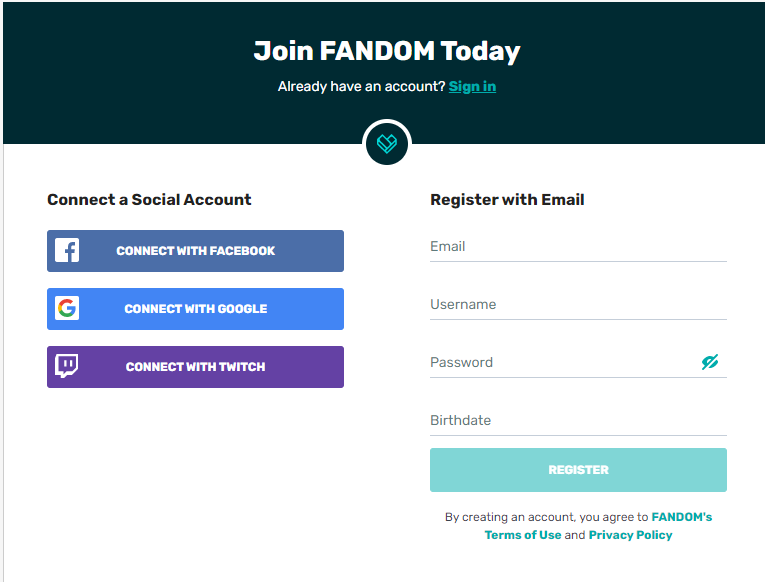Image resolution: width=765 pixels, height=582 pixels.
Task: Click the Twitch logo icon
Action: [67, 367]
